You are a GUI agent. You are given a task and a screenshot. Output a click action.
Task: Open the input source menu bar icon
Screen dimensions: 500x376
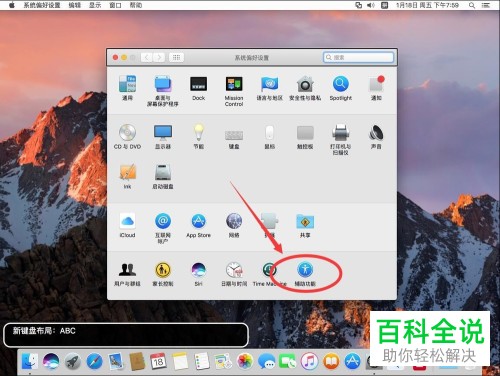point(385,5)
